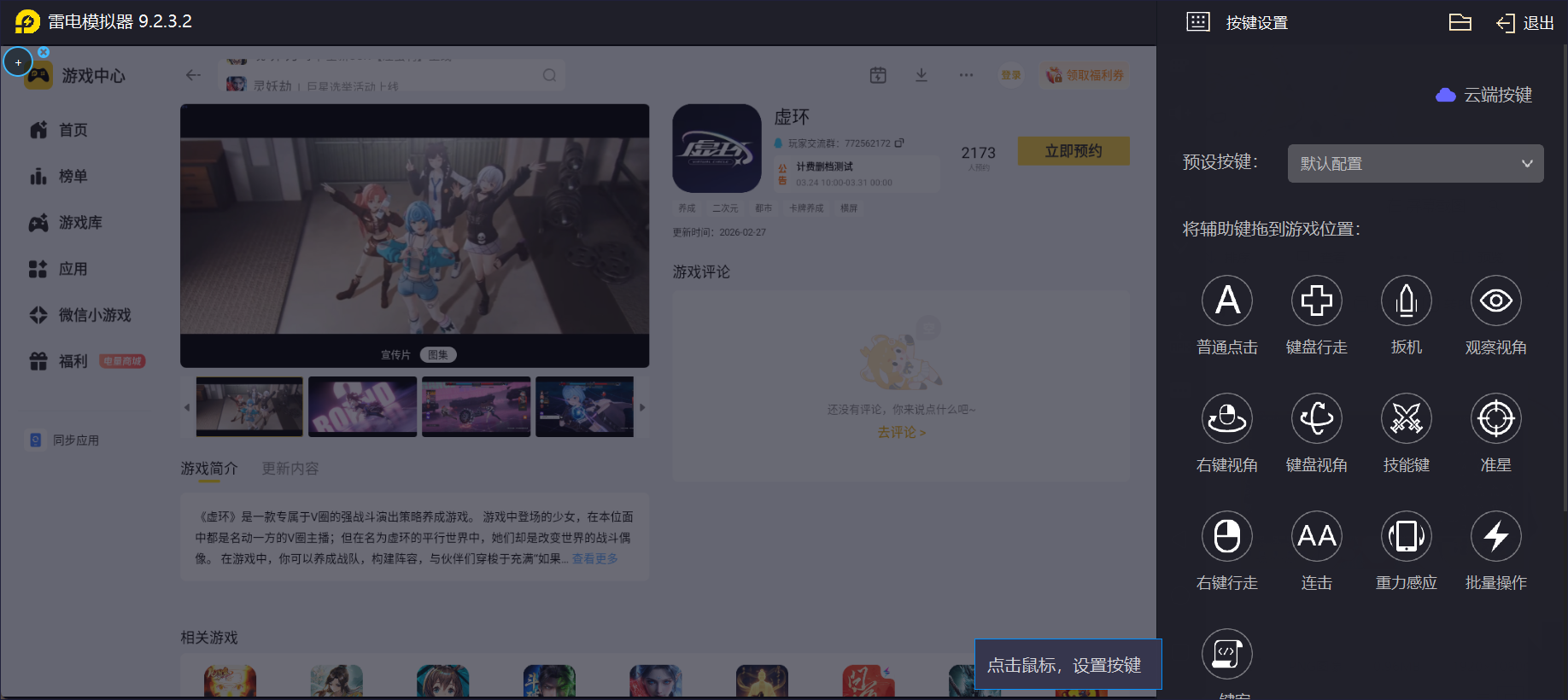The width and height of the screenshot is (1568, 700).
Task: Remove the placed key using its X
Action: [44, 52]
